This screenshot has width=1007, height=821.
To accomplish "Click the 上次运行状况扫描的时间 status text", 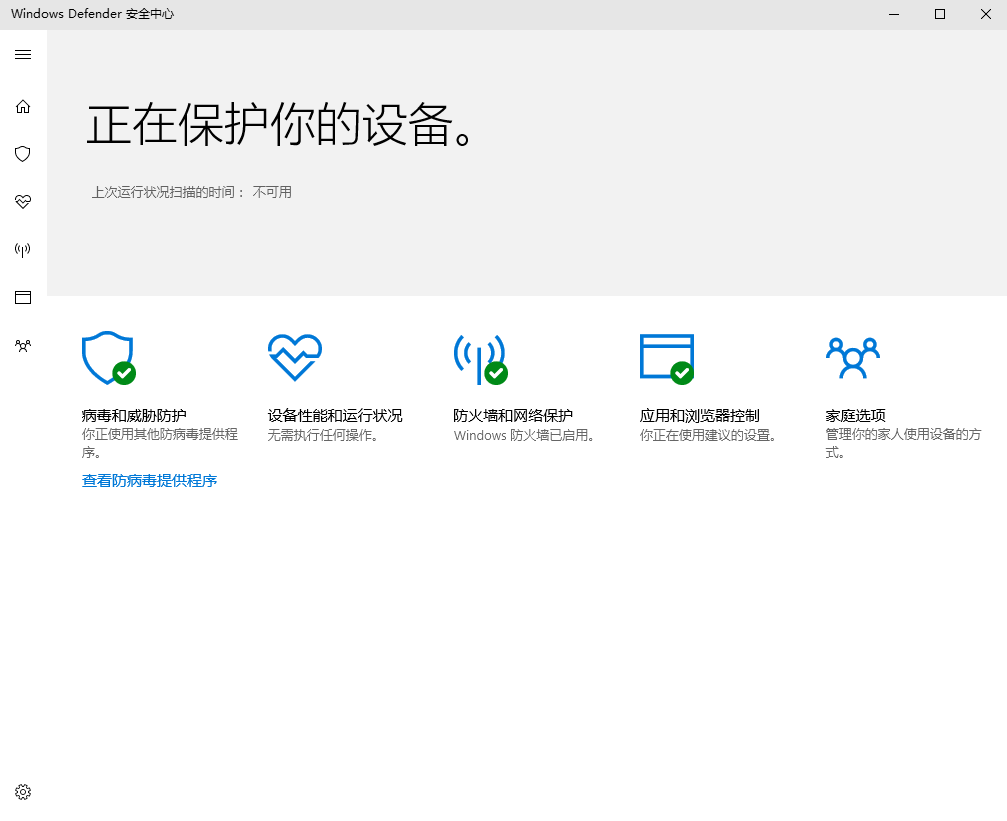I will 190,192.
